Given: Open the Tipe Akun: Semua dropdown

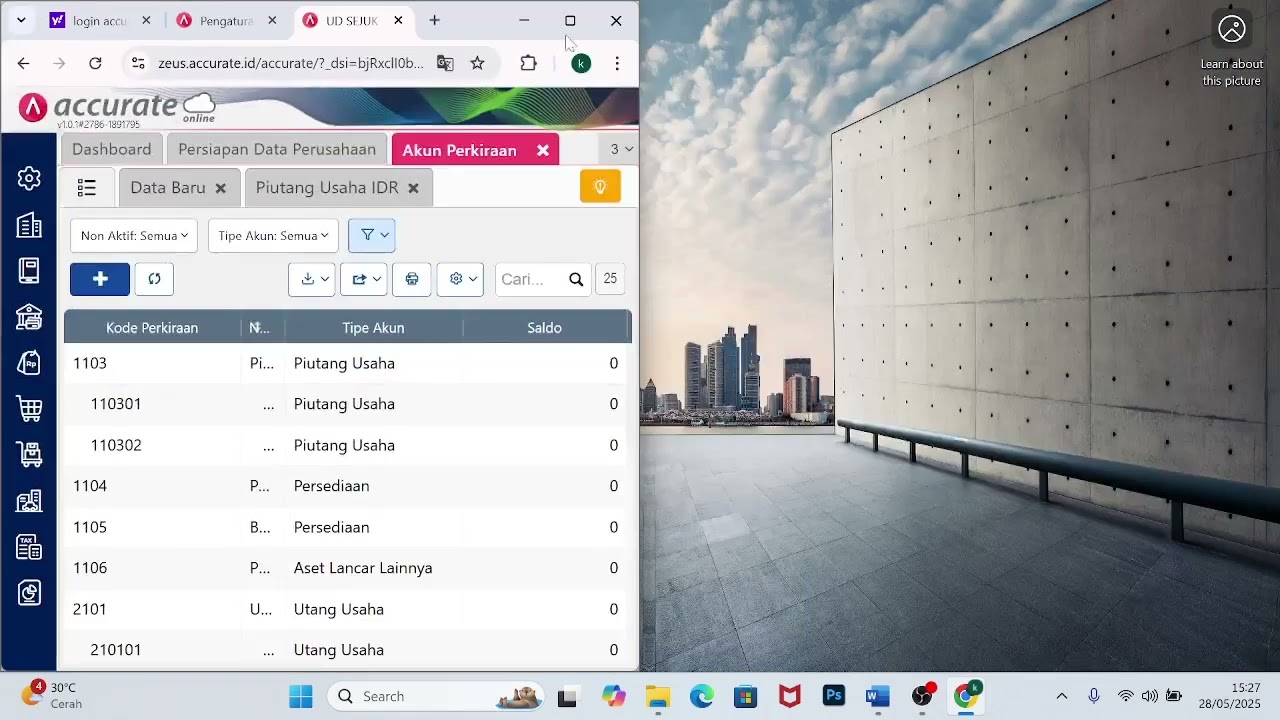Looking at the screenshot, I should pos(273,235).
